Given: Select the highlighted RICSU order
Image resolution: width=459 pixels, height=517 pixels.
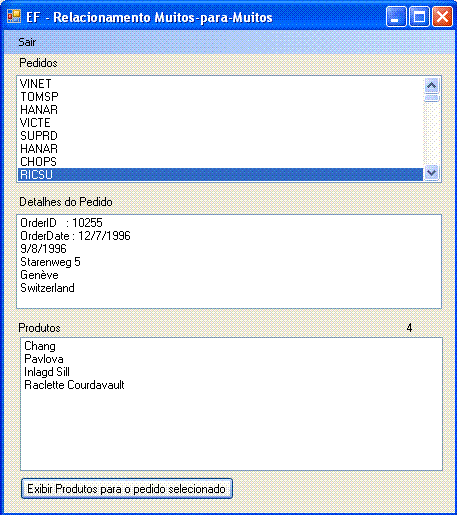Looking at the screenshot, I should pos(220,175).
